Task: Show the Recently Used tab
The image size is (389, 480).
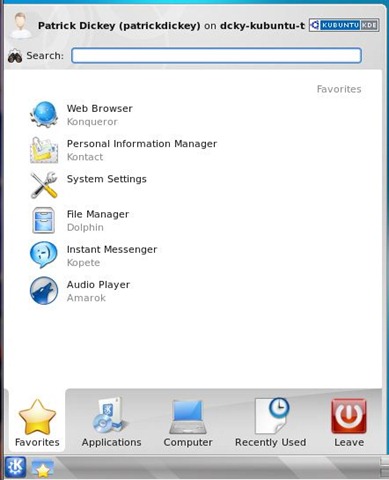Action: click(x=270, y=423)
